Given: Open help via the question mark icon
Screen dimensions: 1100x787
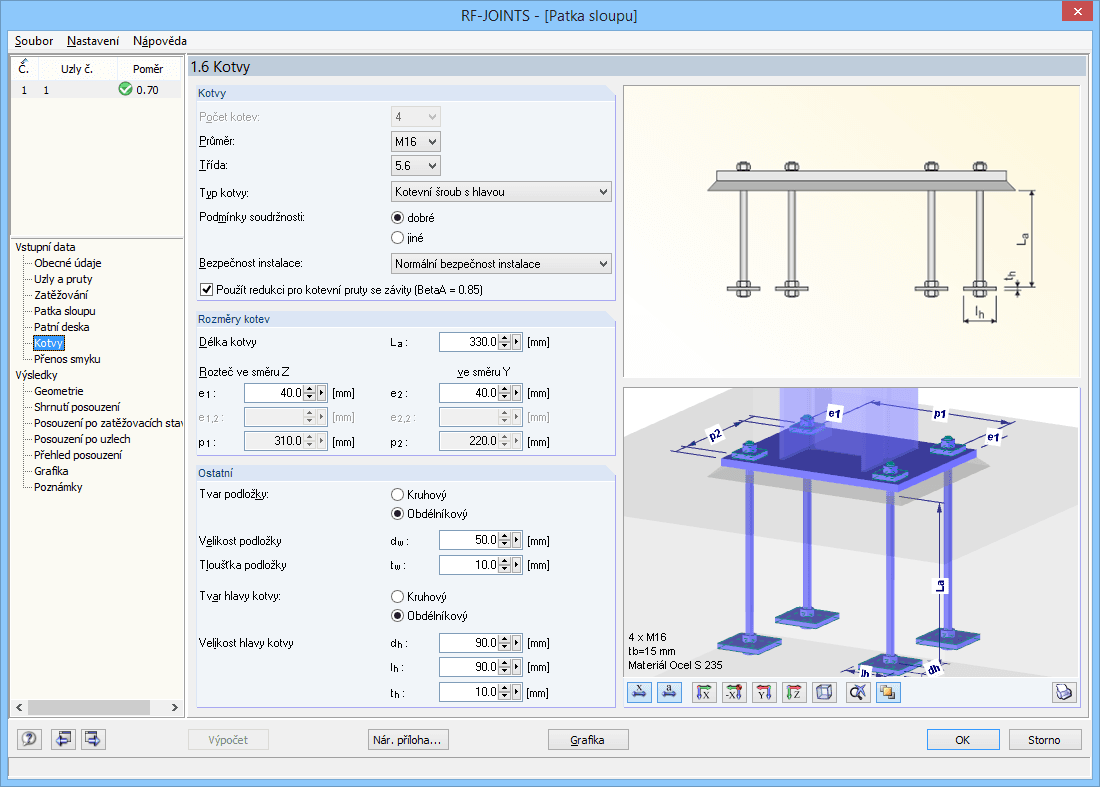Looking at the screenshot, I should pos(29,739).
